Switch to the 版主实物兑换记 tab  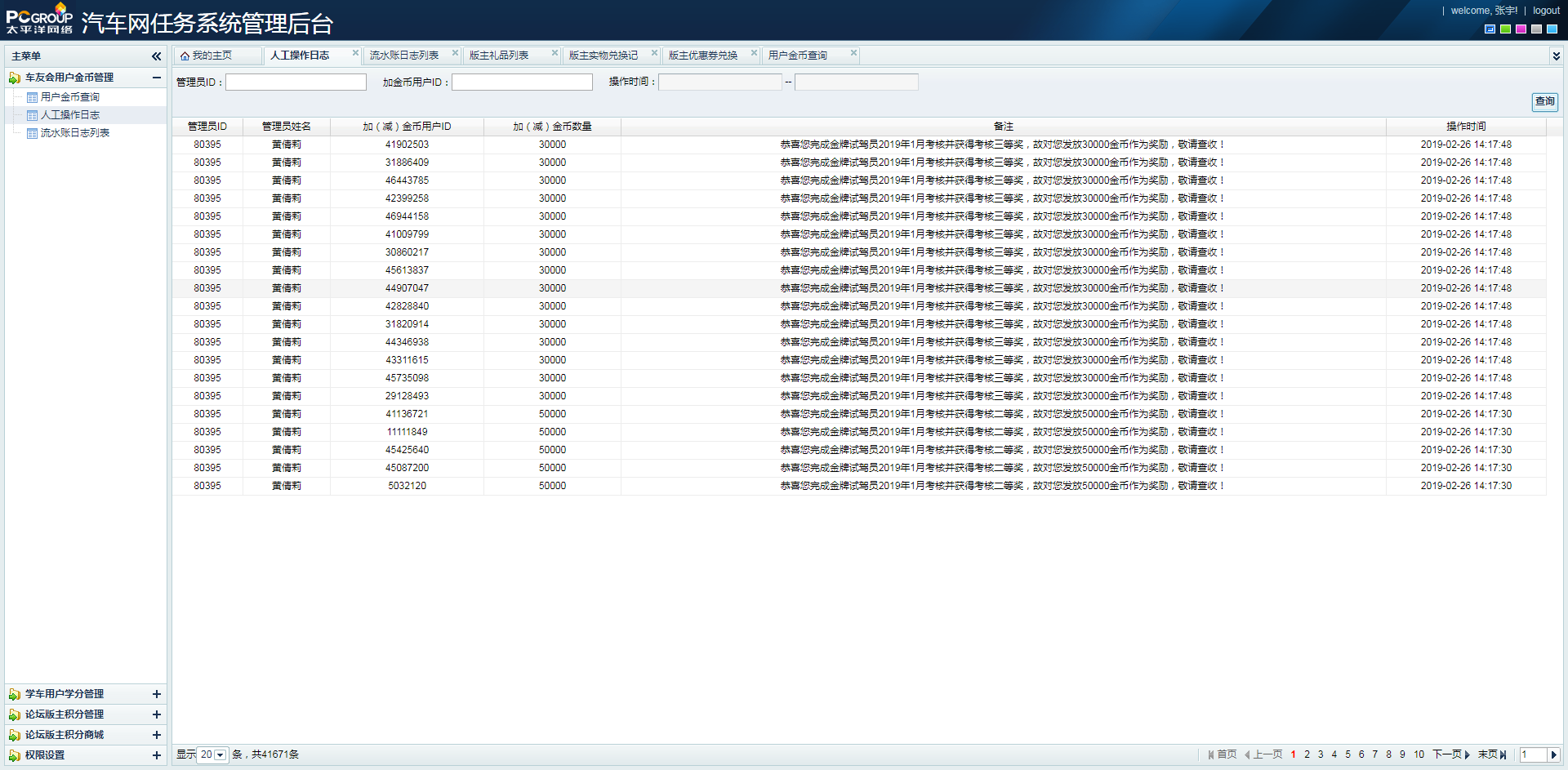(603, 56)
